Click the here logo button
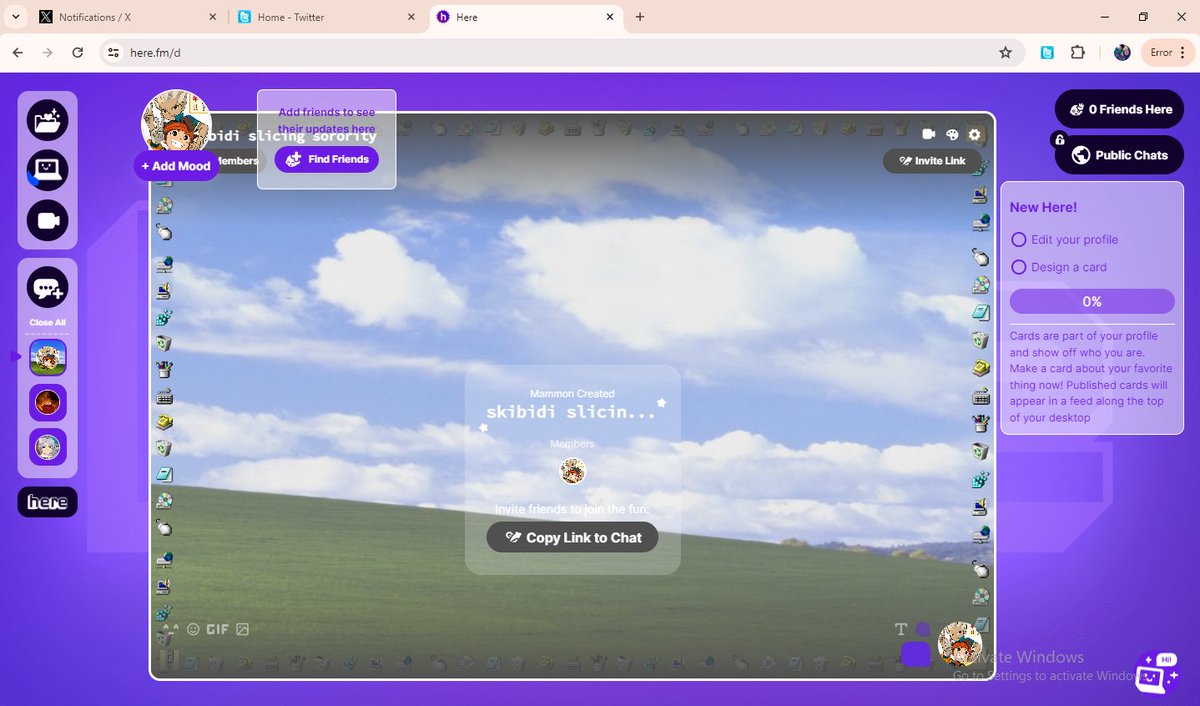 [x=47, y=502]
